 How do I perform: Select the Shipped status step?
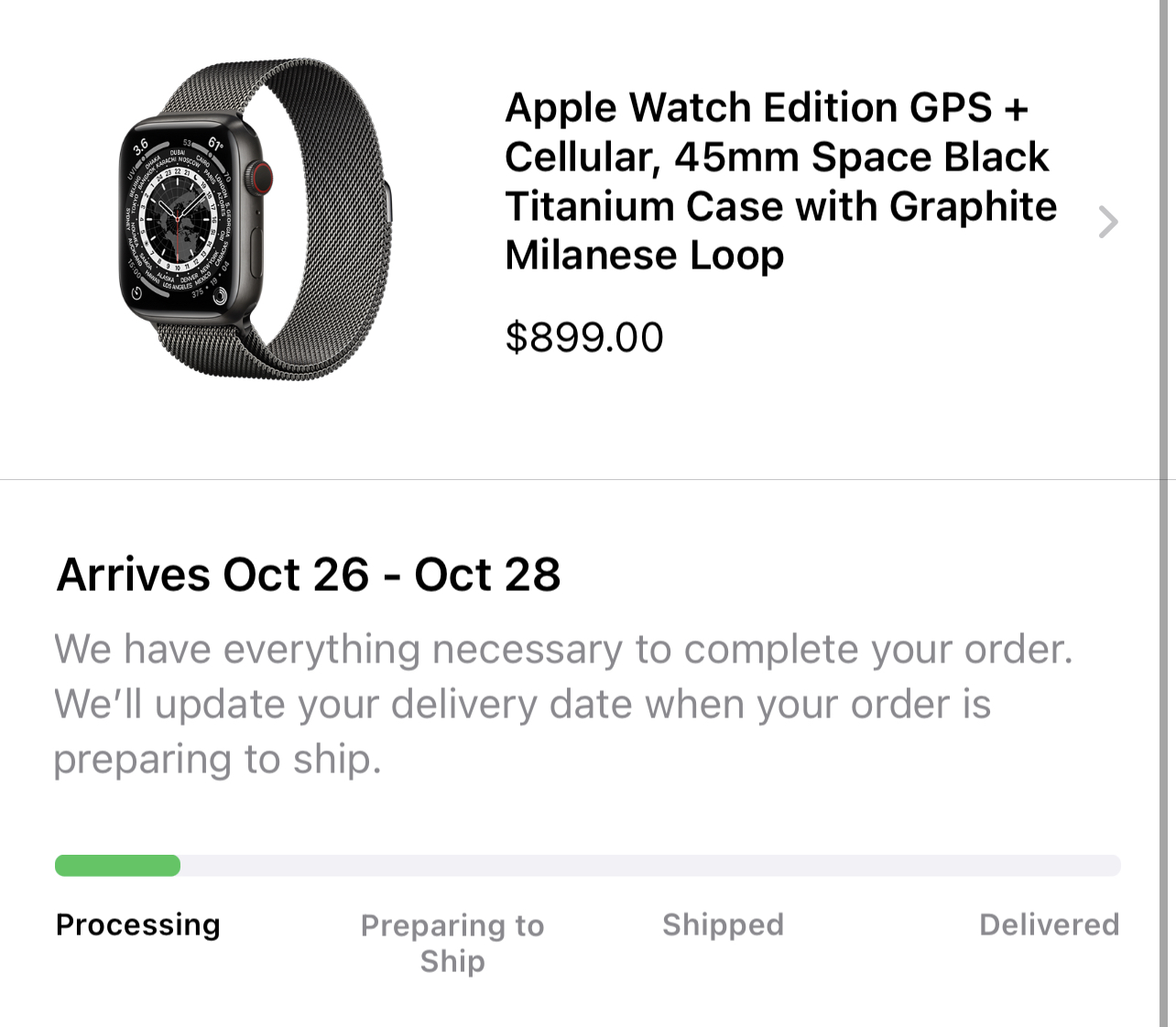723,924
